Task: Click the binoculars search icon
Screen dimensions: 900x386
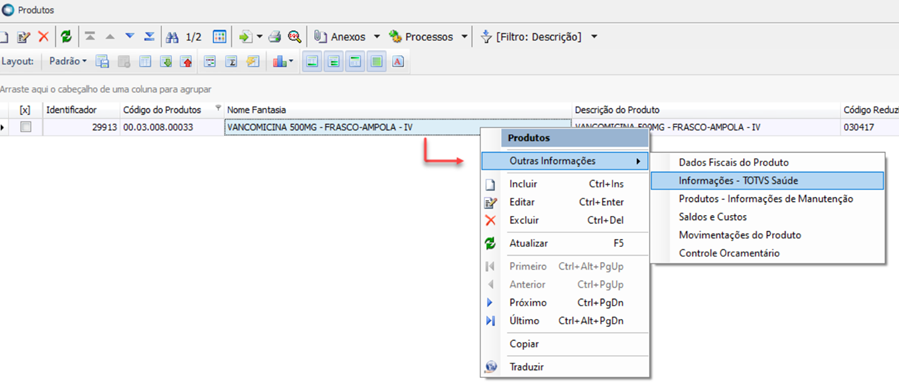Action: [172, 37]
